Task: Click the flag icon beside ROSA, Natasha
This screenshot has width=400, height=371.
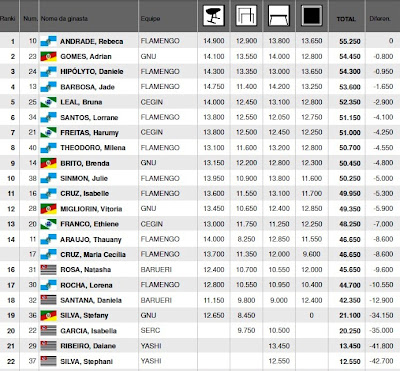Action: click(x=48, y=270)
